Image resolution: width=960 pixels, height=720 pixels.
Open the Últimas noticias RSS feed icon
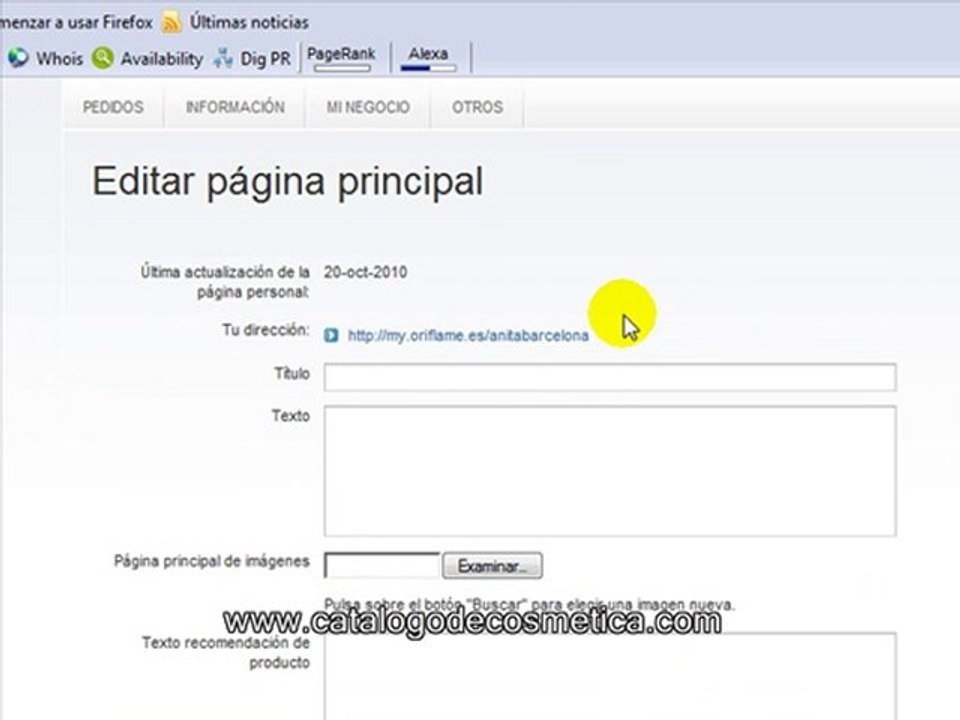[x=171, y=23]
